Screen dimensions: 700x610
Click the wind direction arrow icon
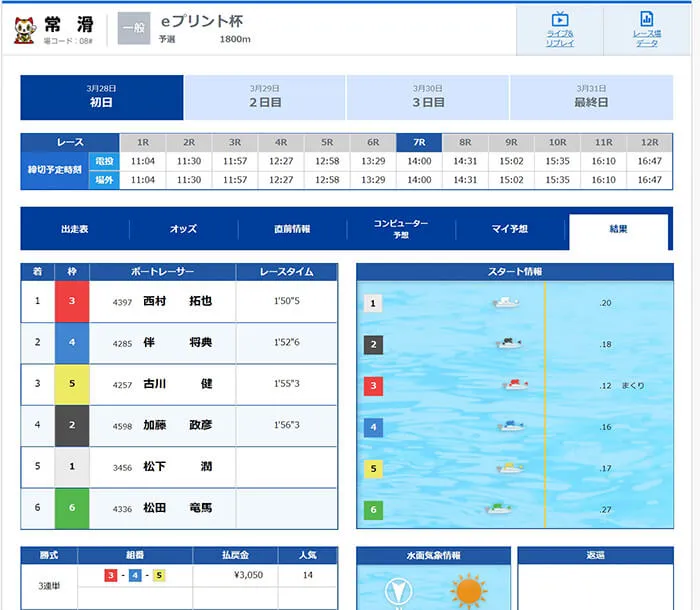pyautogui.click(x=400, y=592)
